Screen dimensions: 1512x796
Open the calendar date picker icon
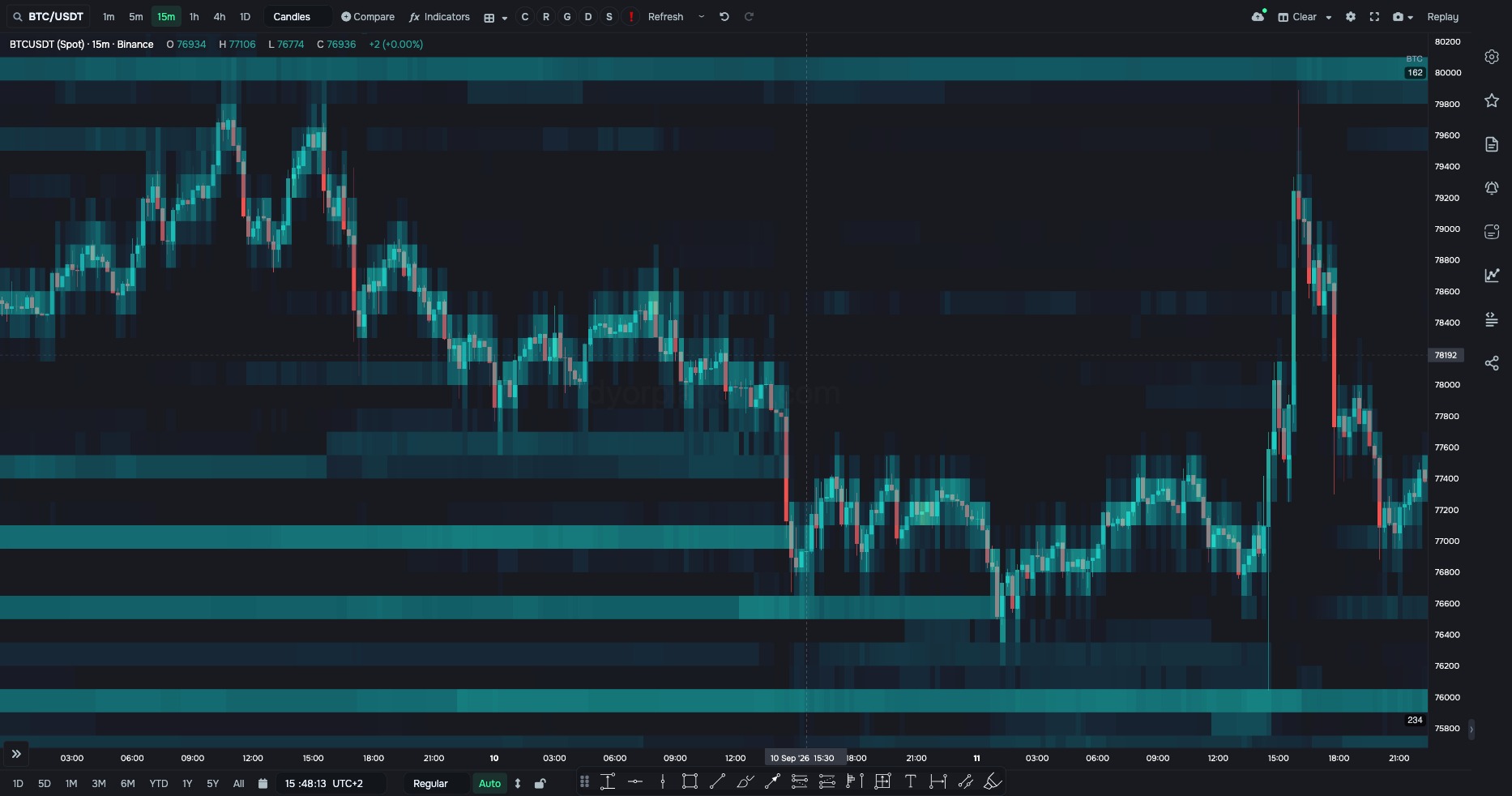pyautogui.click(x=263, y=784)
